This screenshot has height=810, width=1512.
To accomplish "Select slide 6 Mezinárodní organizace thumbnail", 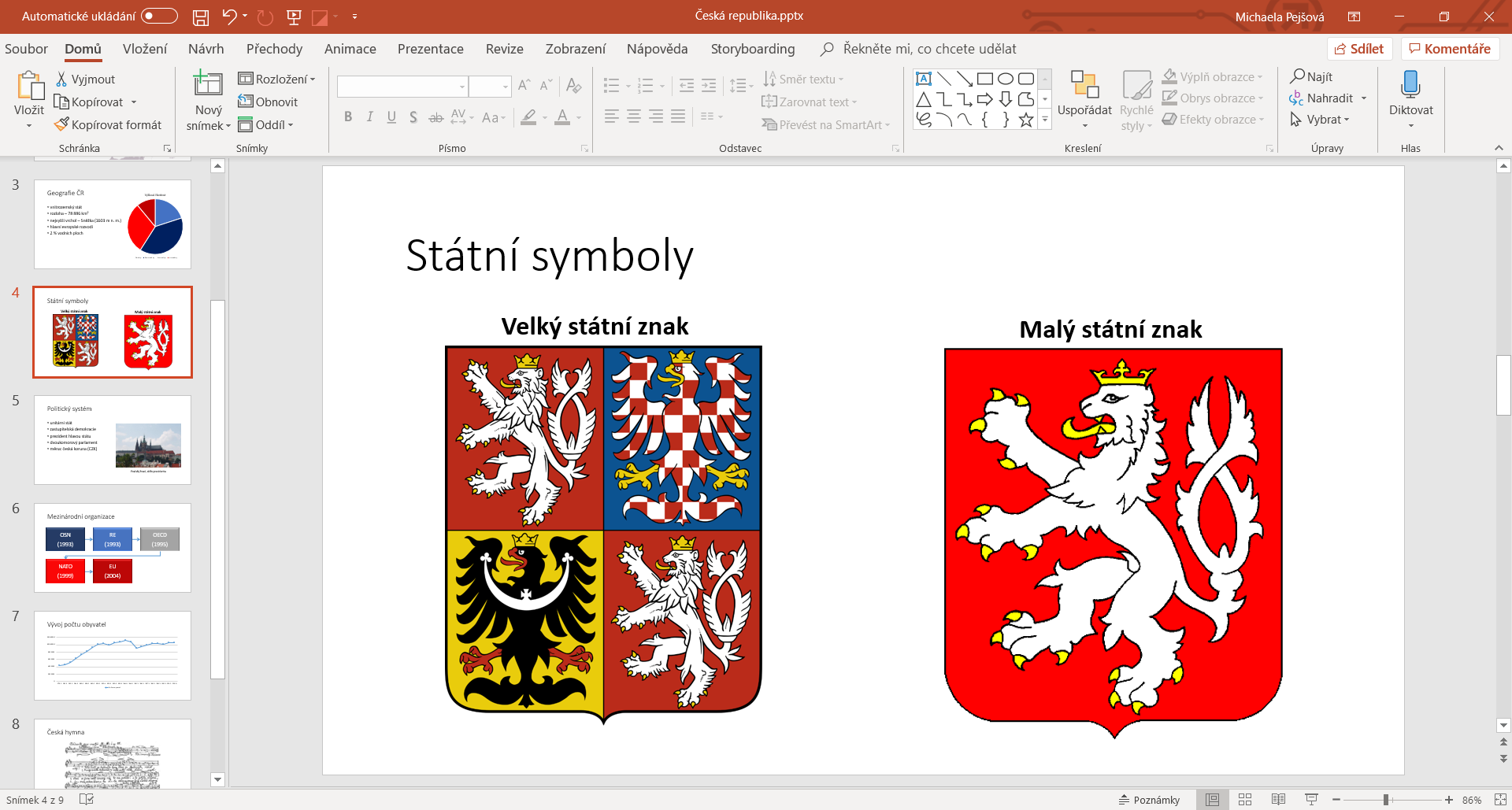I will [x=113, y=548].
